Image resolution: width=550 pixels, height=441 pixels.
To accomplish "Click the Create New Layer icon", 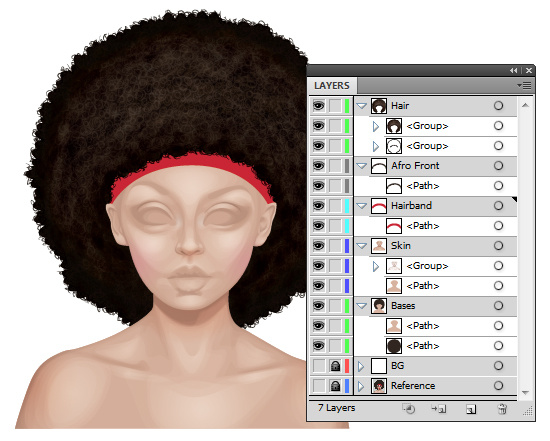I will point(471,409).
